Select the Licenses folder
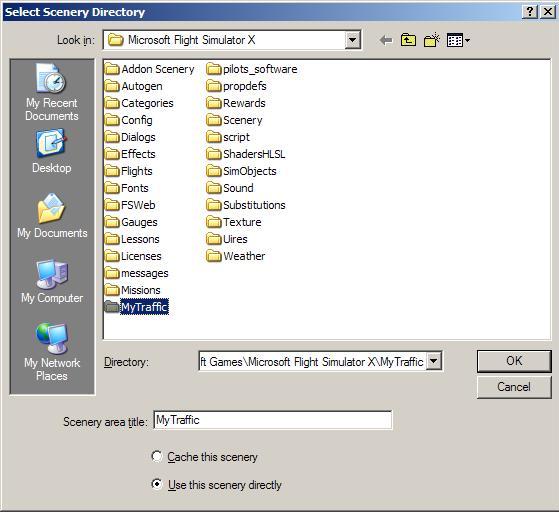Image resolution: width=559 pixels, height=512 pixels. pyautogui.click(x=133, y=256)
